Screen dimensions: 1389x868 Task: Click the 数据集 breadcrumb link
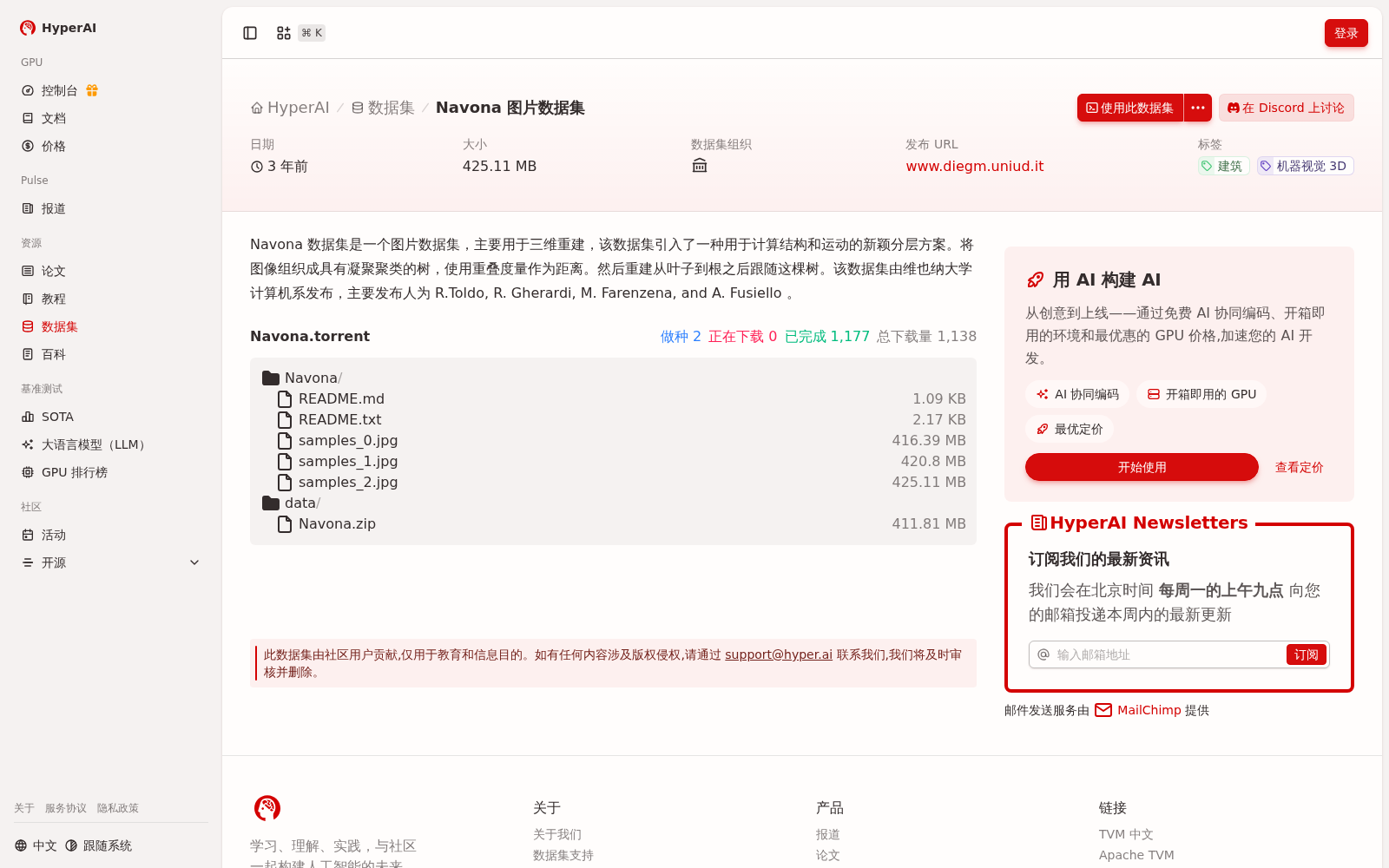click(383, 108)
